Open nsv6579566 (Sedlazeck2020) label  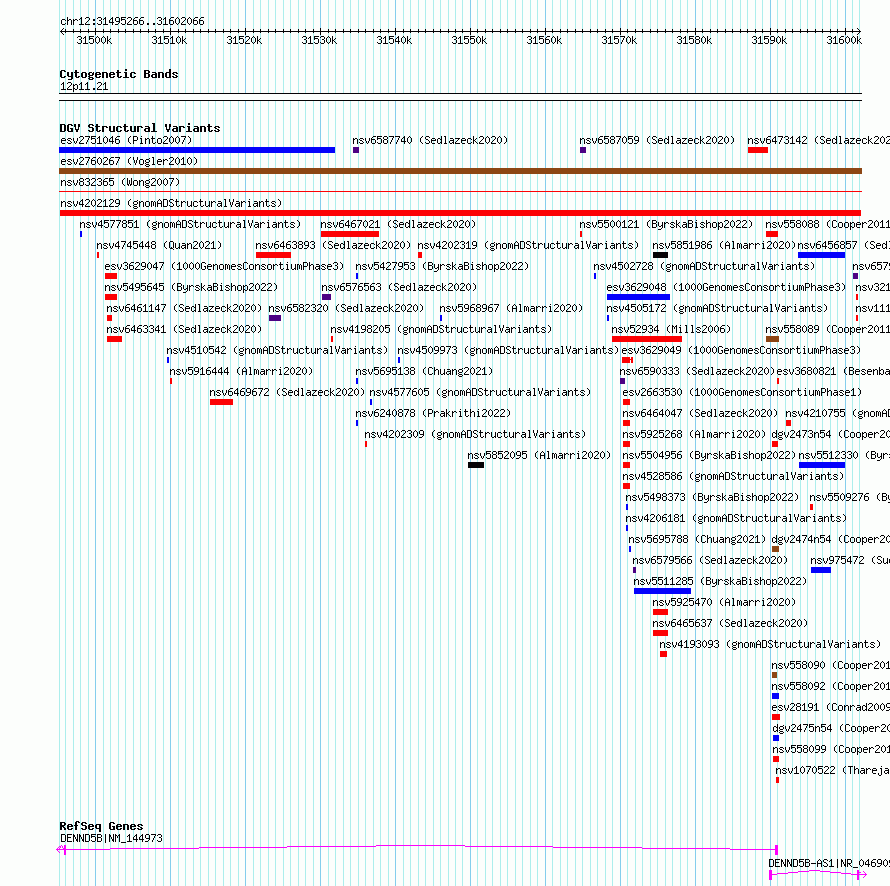710,560
